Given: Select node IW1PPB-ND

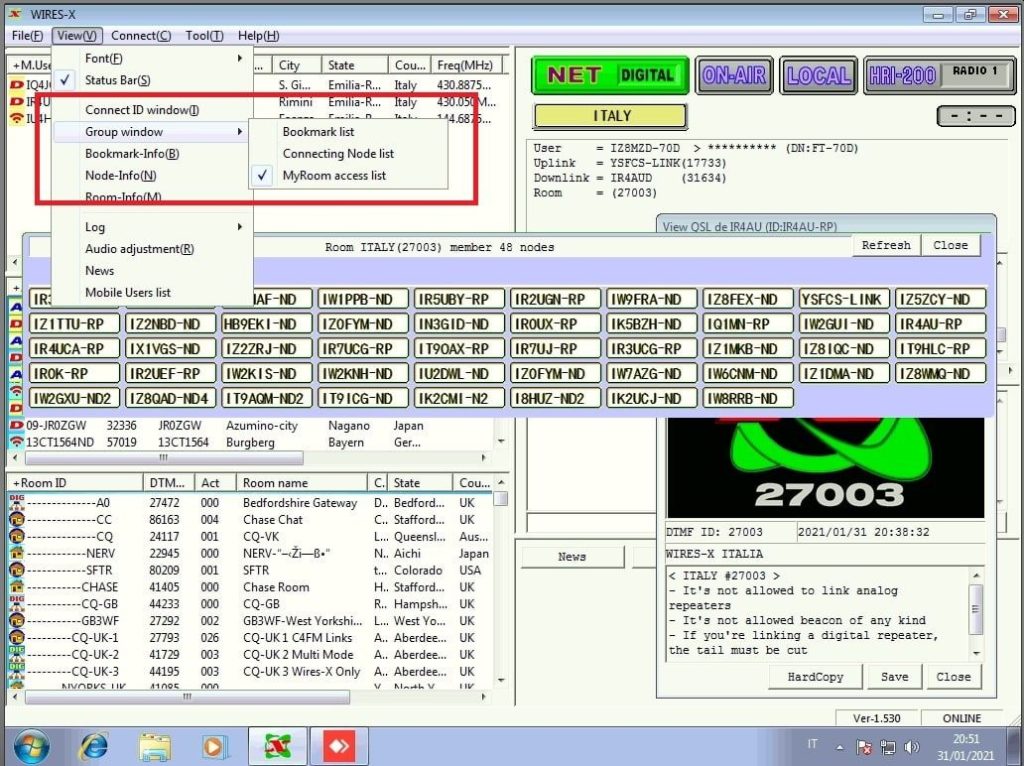Looking at the screenshot, I should click(363, 299).
